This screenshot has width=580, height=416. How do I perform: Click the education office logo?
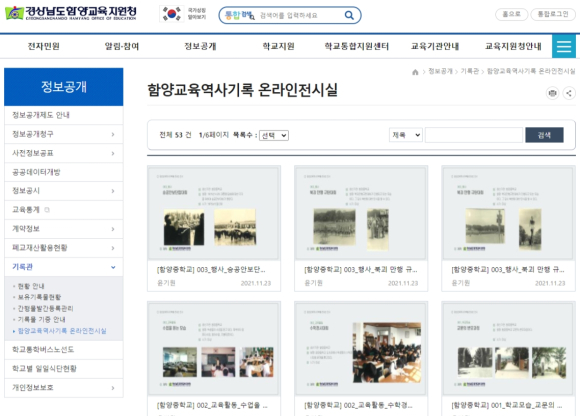tap(71, 13)
